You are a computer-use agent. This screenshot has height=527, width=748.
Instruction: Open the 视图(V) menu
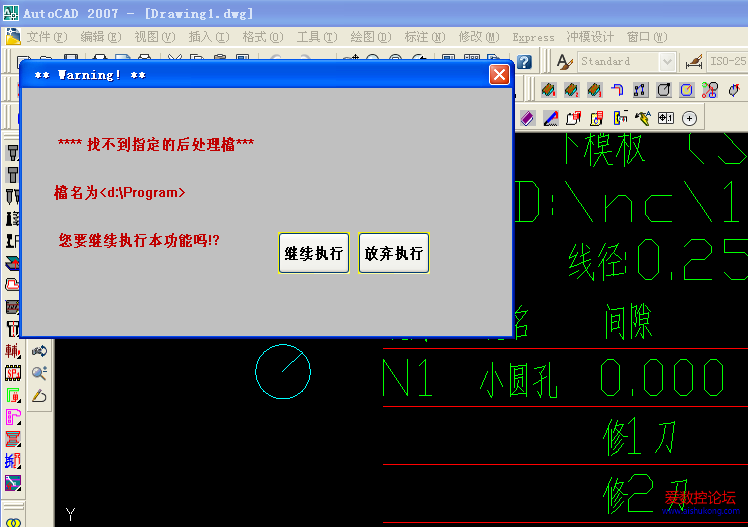point(155,37)
